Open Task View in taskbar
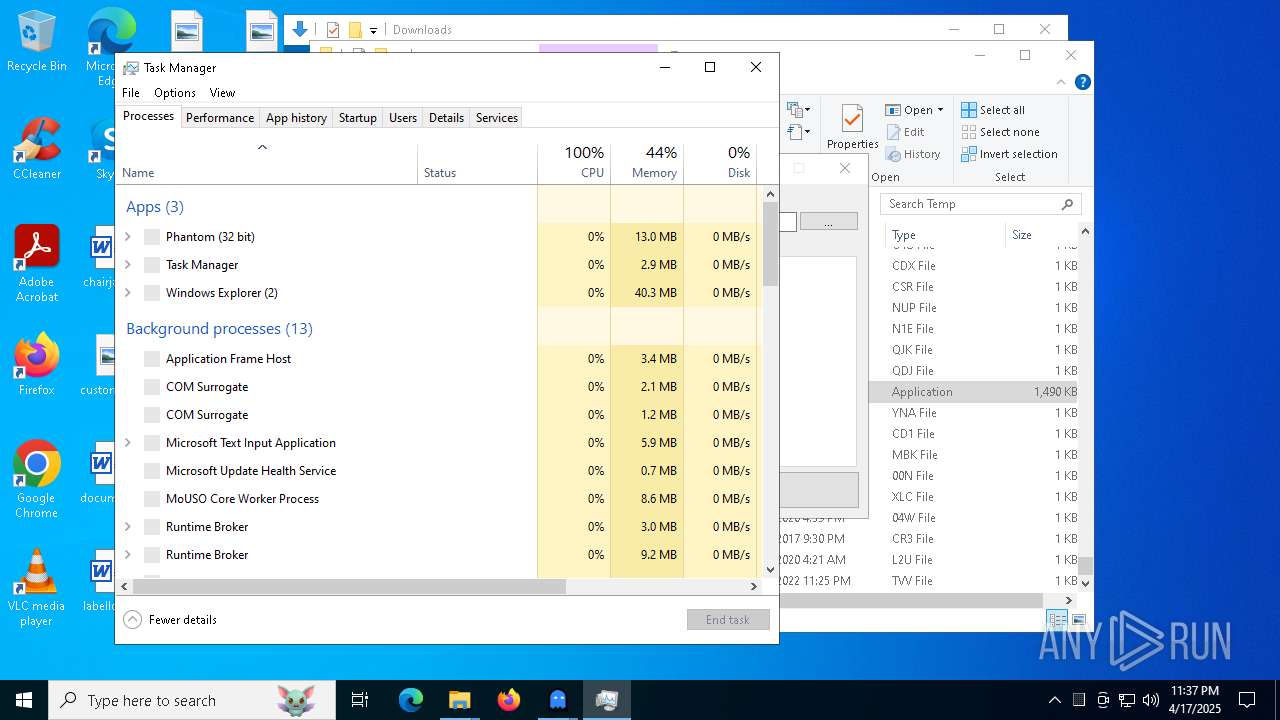The width and height of the screenshot is (1280, 720). click(360, 700)
